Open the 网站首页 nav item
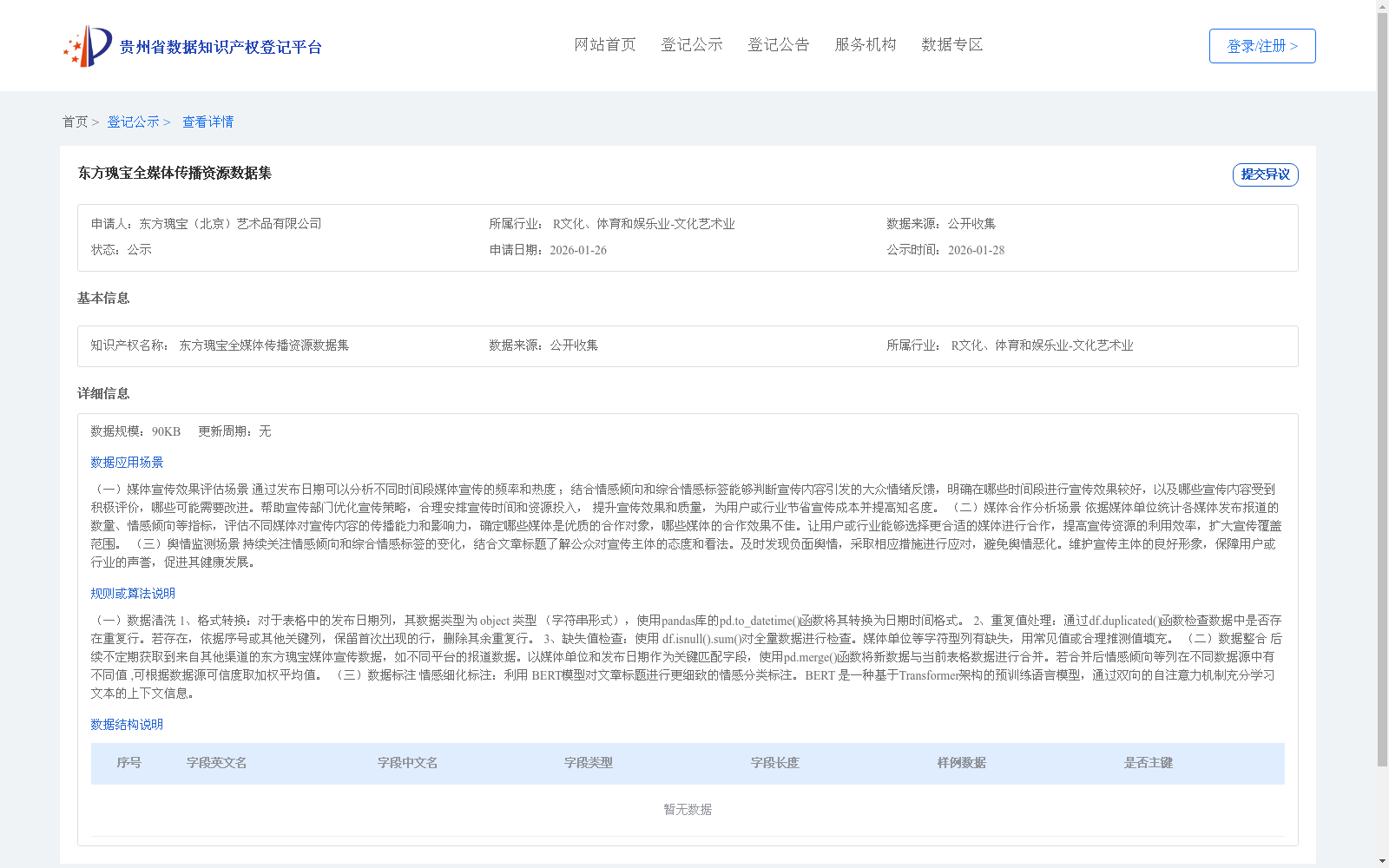This screenshot has height=868, width=1389. (x=605, y=44)
